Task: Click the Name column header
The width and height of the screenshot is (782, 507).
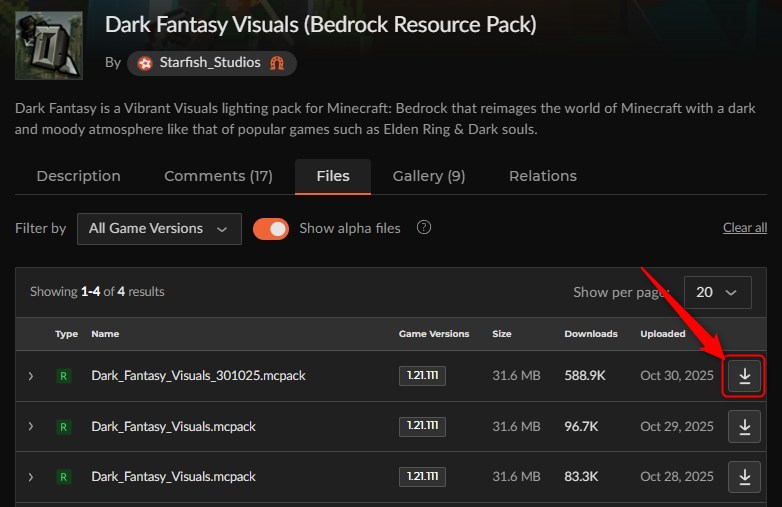Action: [105, 334]
